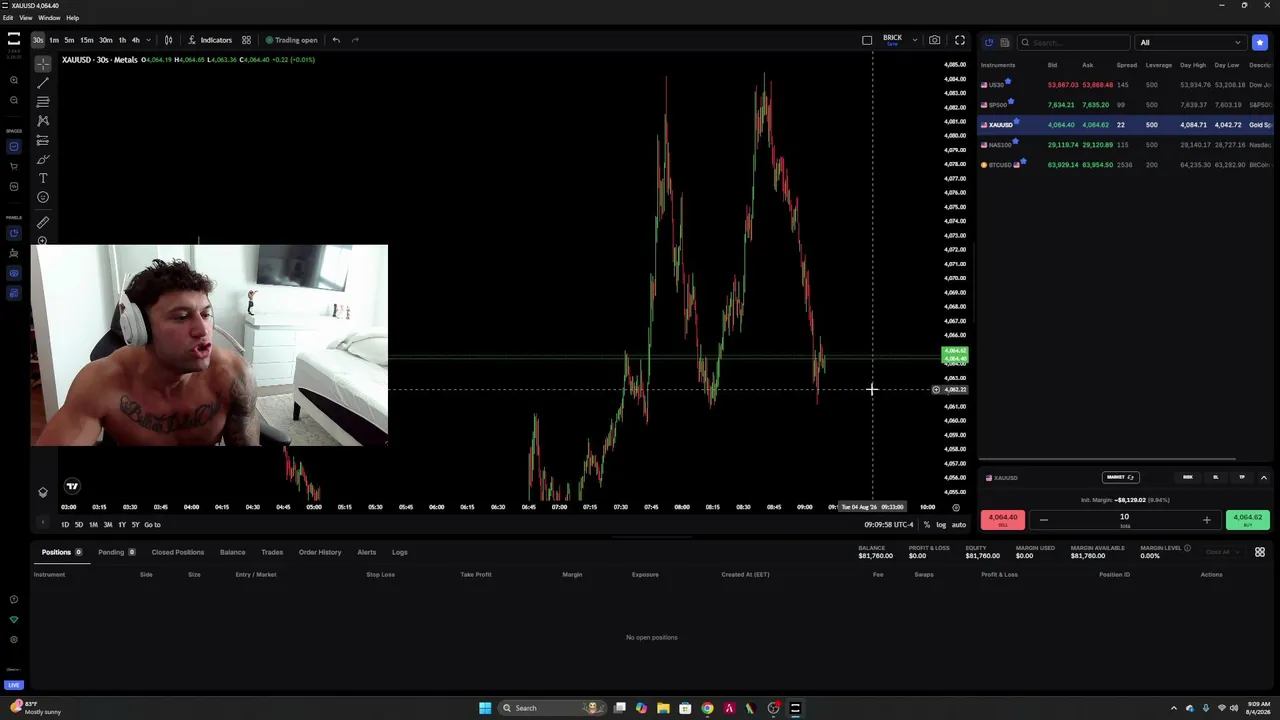Open the cart icon in Spaces sidebar
The image size is (1280, 720).
click(14, 166)
